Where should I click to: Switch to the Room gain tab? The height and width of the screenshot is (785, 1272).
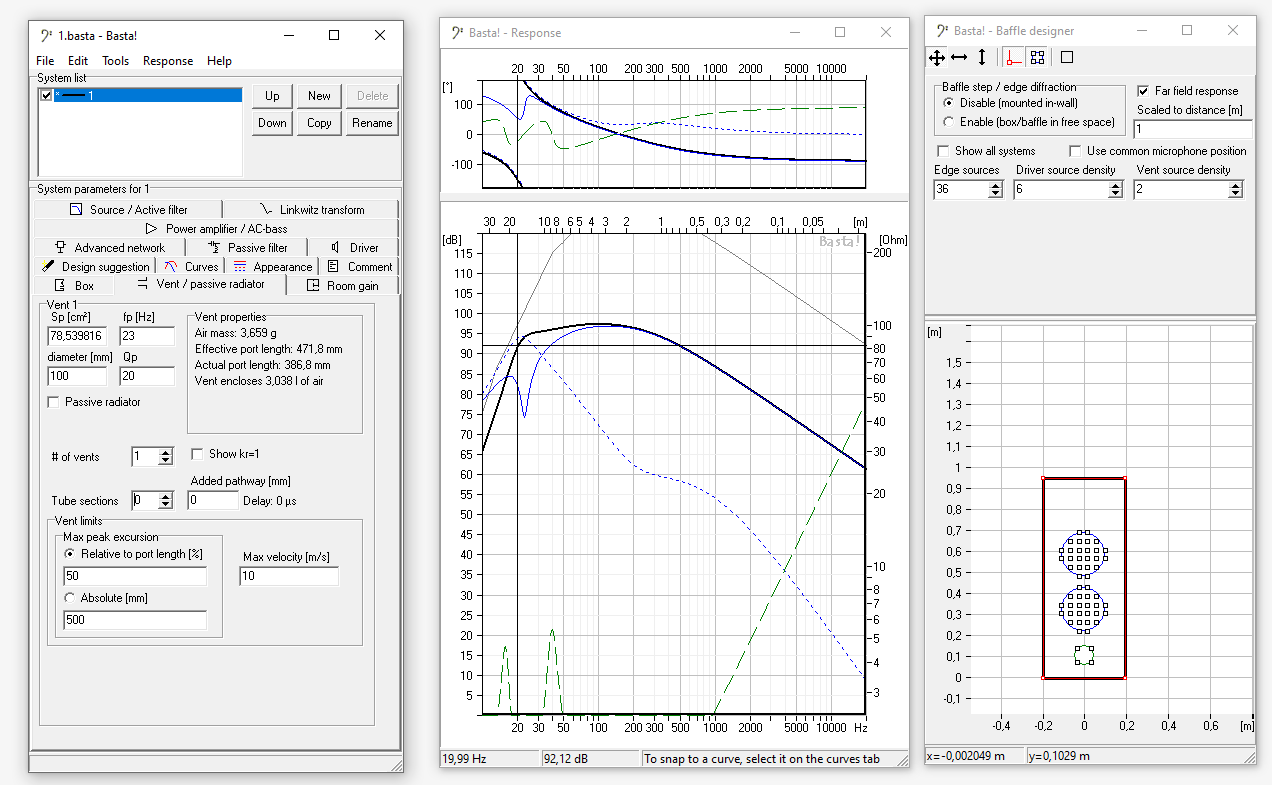[343, 285]
